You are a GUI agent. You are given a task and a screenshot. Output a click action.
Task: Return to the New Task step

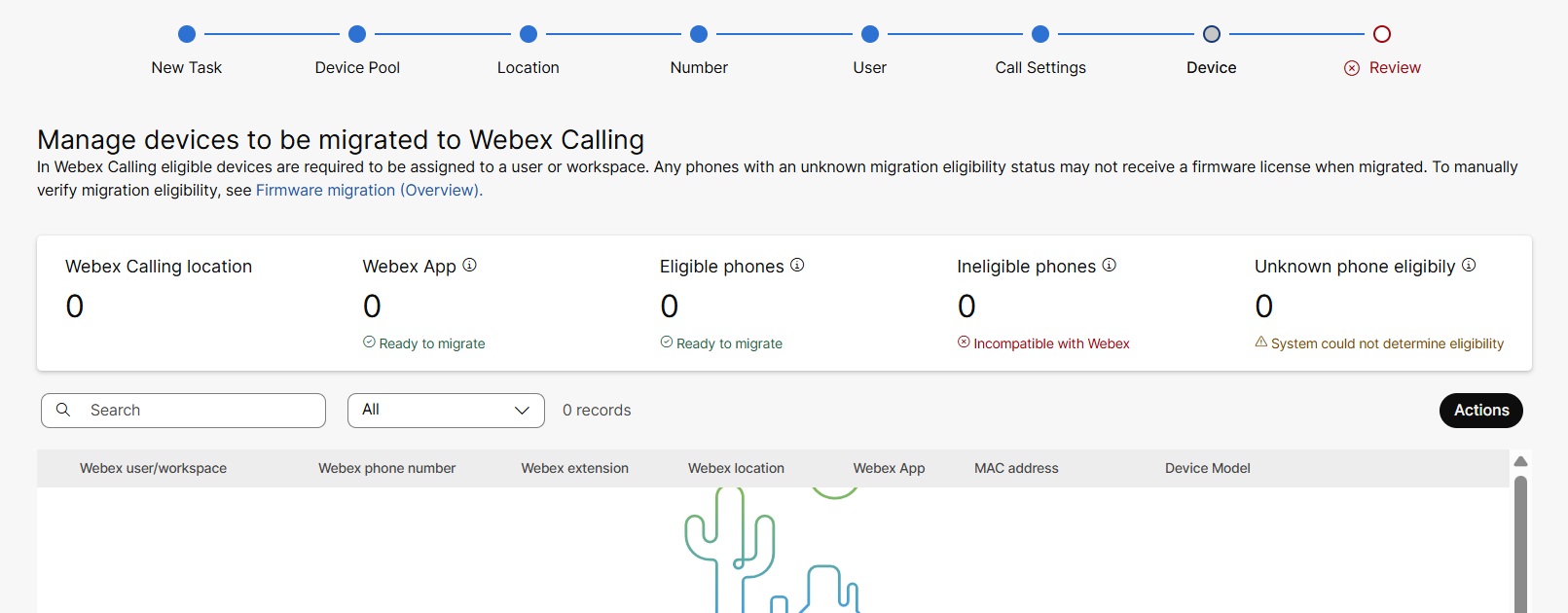tap(187, 35)
